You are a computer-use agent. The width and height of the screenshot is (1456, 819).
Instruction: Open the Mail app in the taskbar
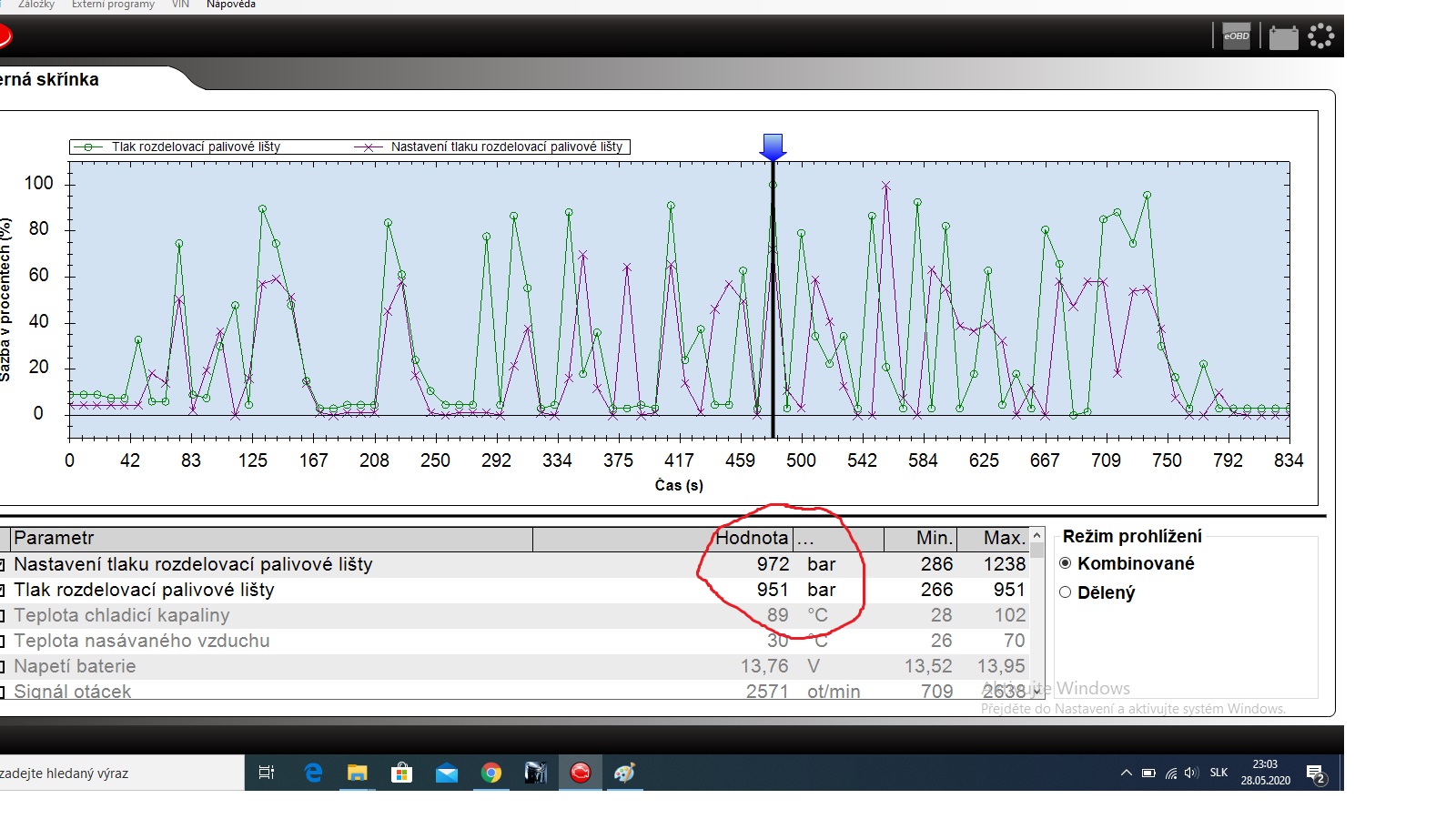pyautogui.click(x=446, y=773)
